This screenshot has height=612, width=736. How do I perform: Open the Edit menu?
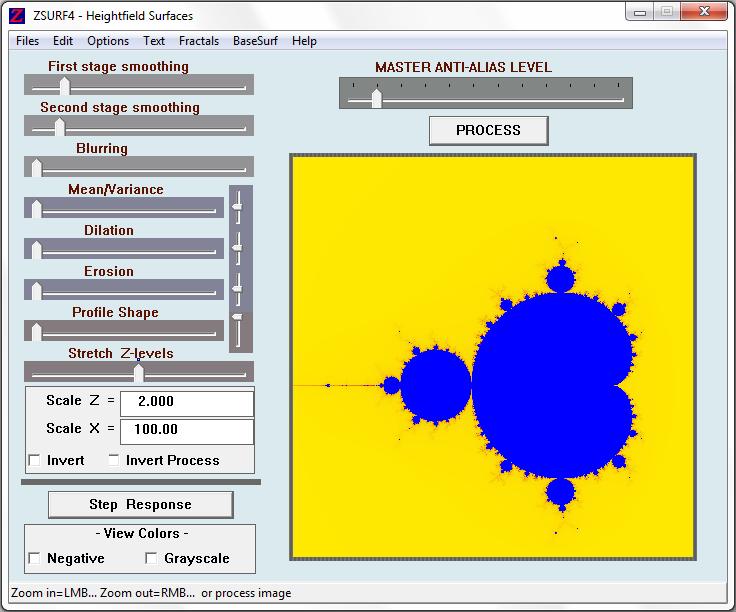pyautogui.click(x=63, y=41)
